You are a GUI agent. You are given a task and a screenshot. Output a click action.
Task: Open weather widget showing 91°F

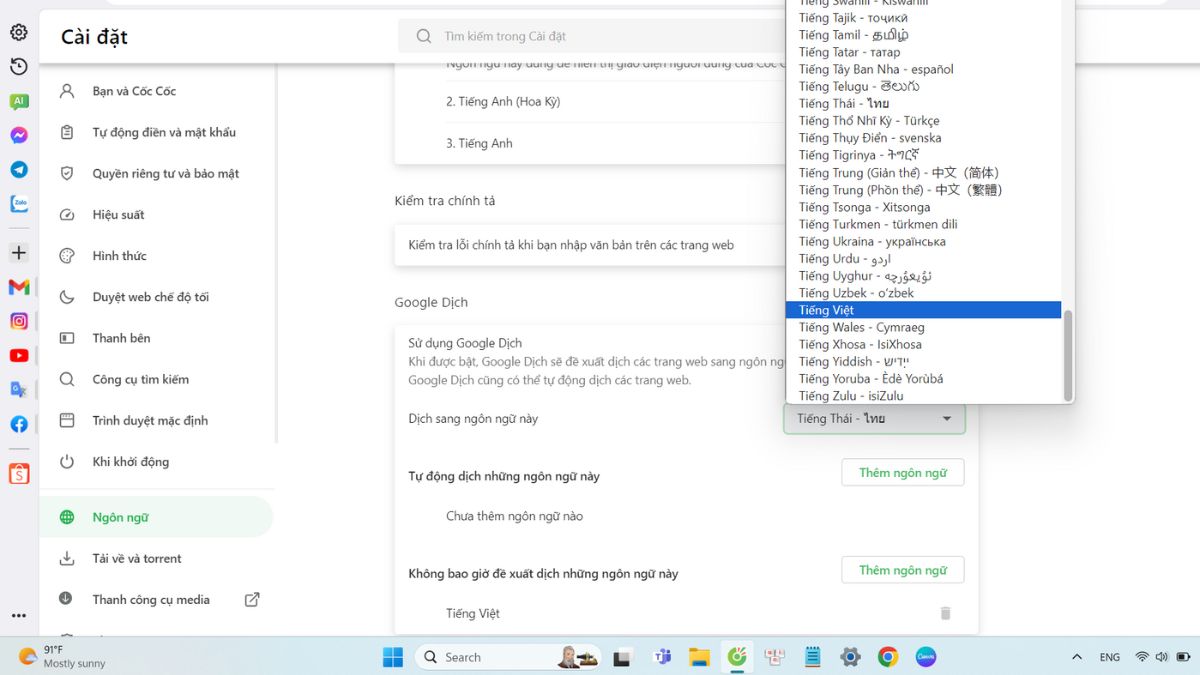[62, 656]
